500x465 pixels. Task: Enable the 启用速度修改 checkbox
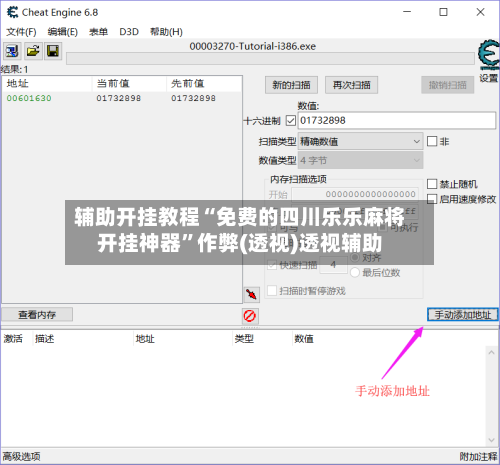click(432, 199)
